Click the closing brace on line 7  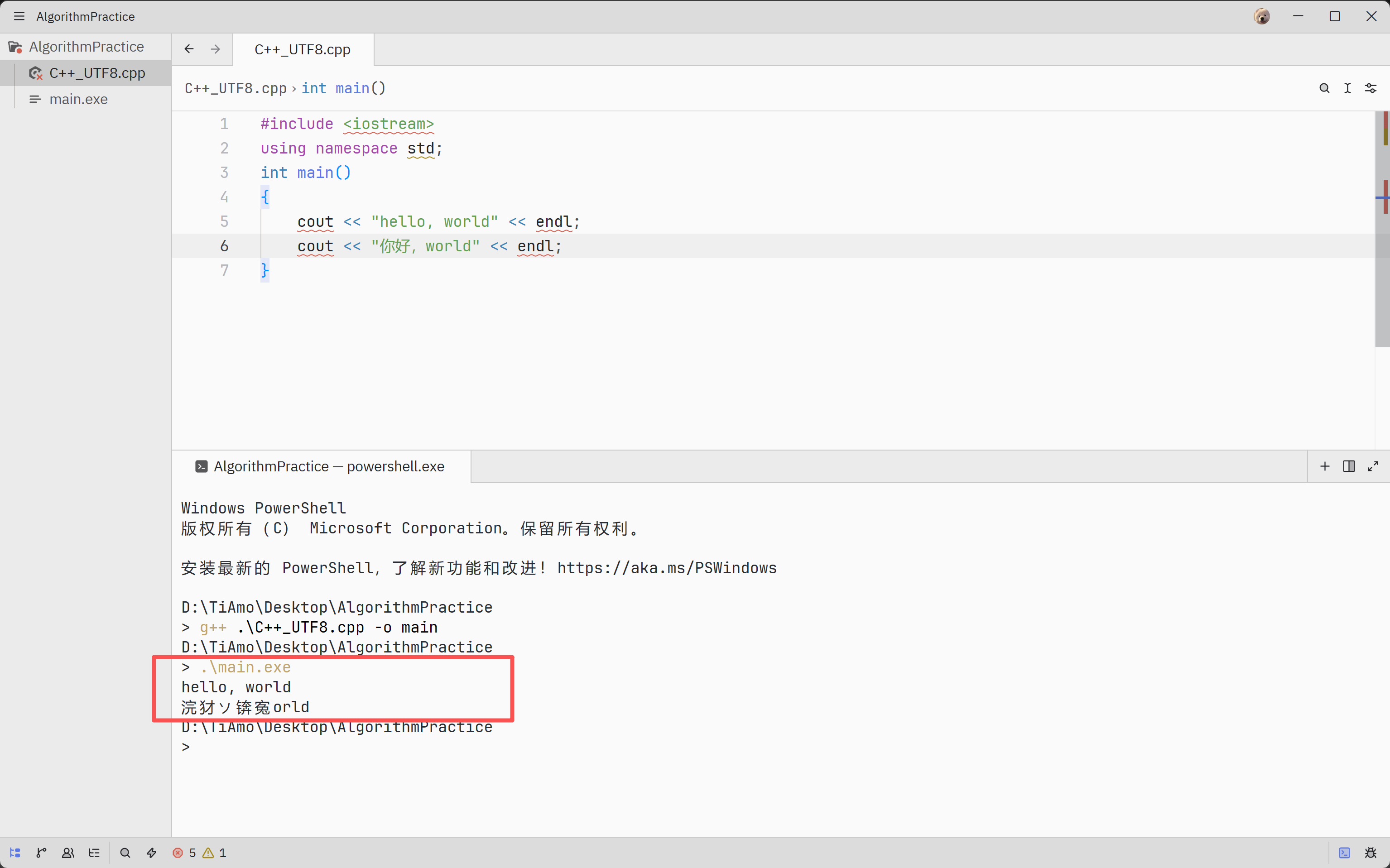coord(265,270)
